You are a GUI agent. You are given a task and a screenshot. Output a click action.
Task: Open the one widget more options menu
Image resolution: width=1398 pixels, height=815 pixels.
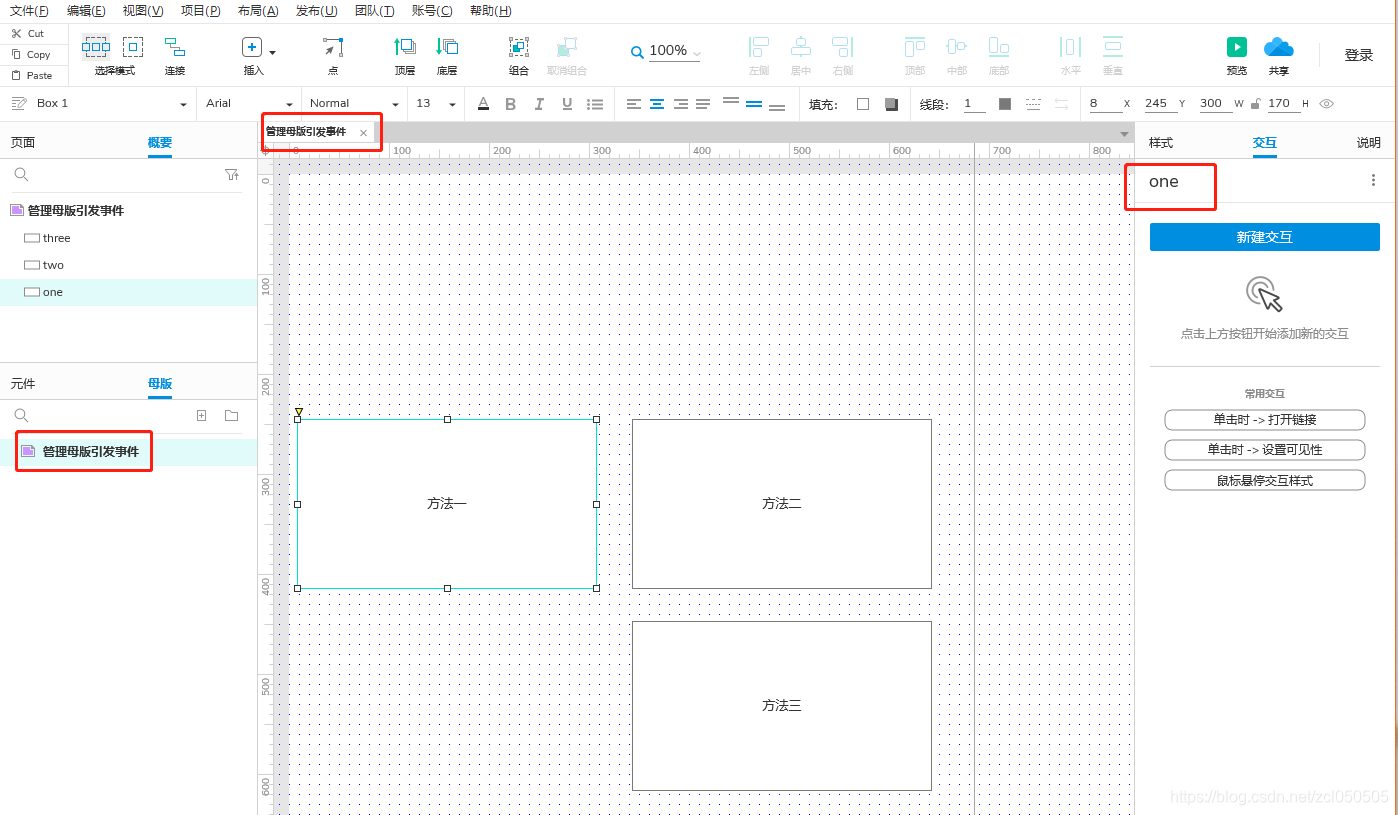[1373, 181]
